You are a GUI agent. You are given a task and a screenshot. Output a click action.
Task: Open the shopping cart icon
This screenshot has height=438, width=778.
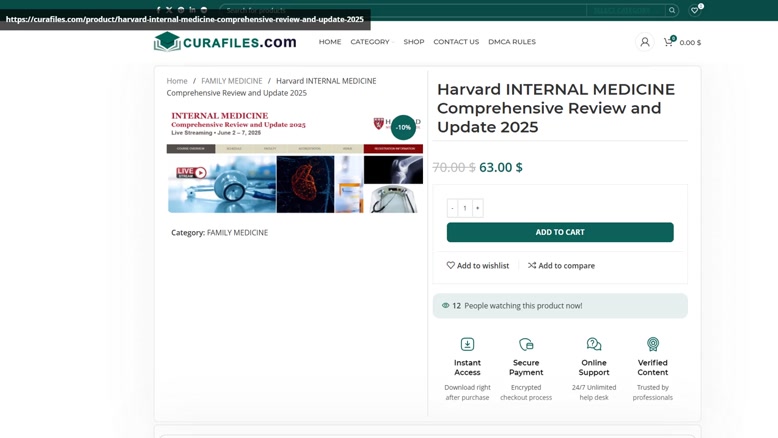point(668,42)
